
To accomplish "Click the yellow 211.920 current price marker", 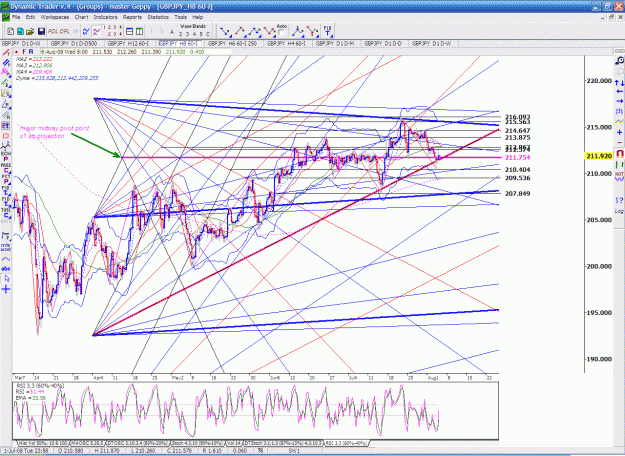I will tap(598, 156).
